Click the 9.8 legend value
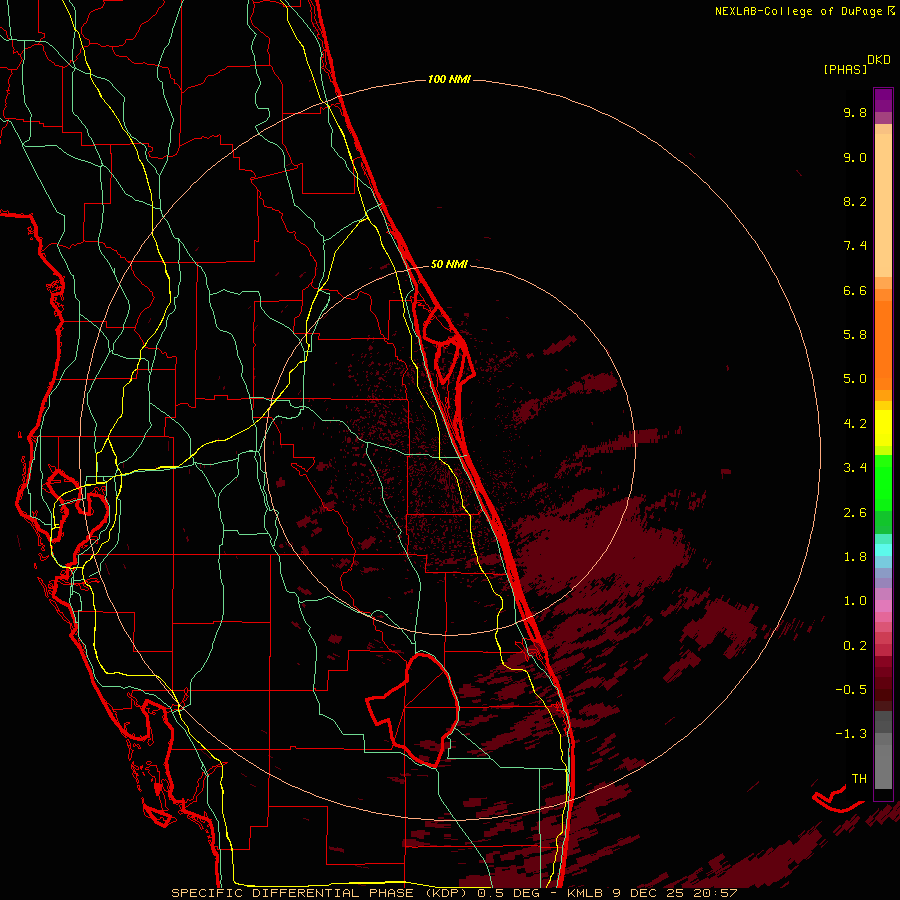 855,112
